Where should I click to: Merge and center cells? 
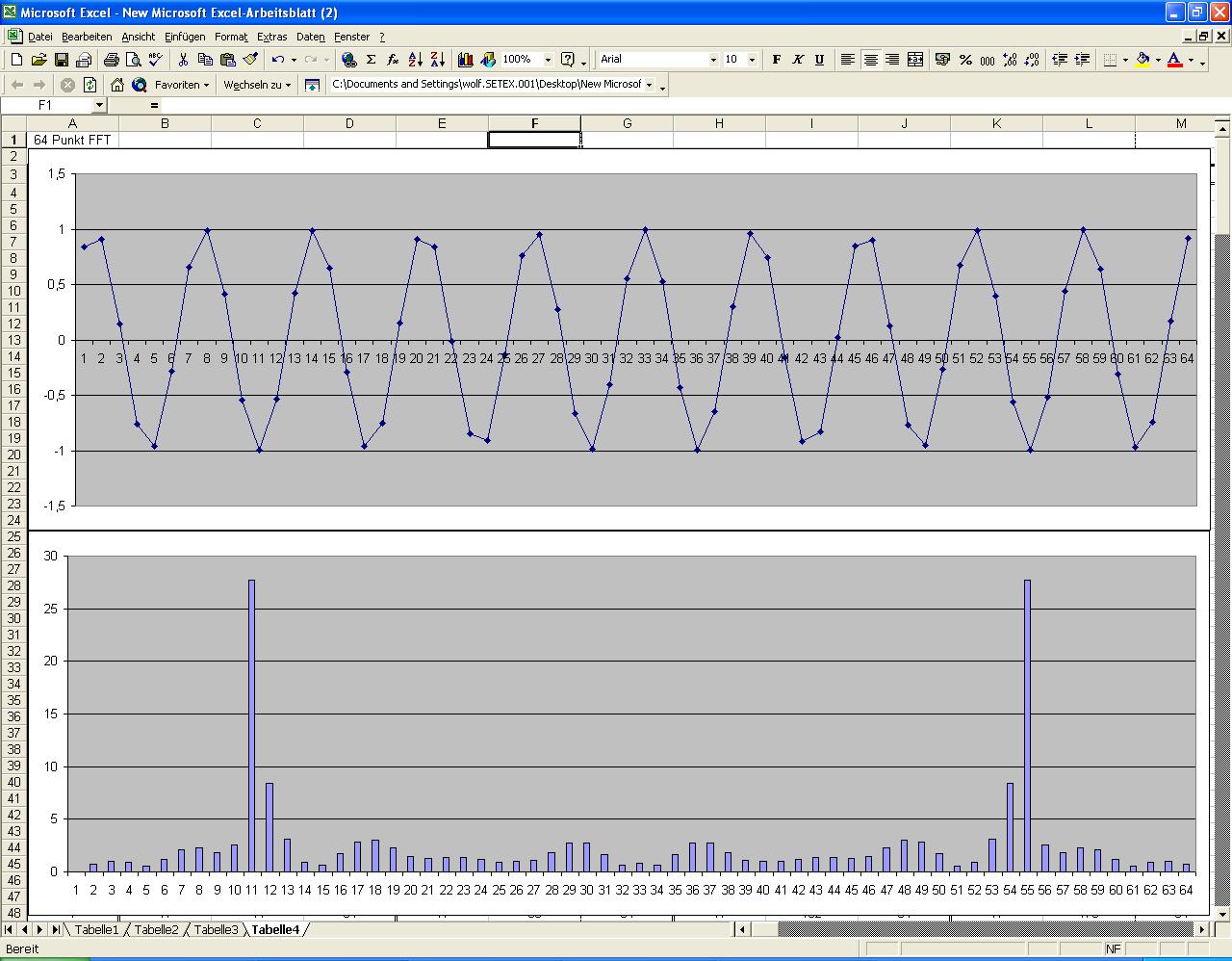(915, 60)
